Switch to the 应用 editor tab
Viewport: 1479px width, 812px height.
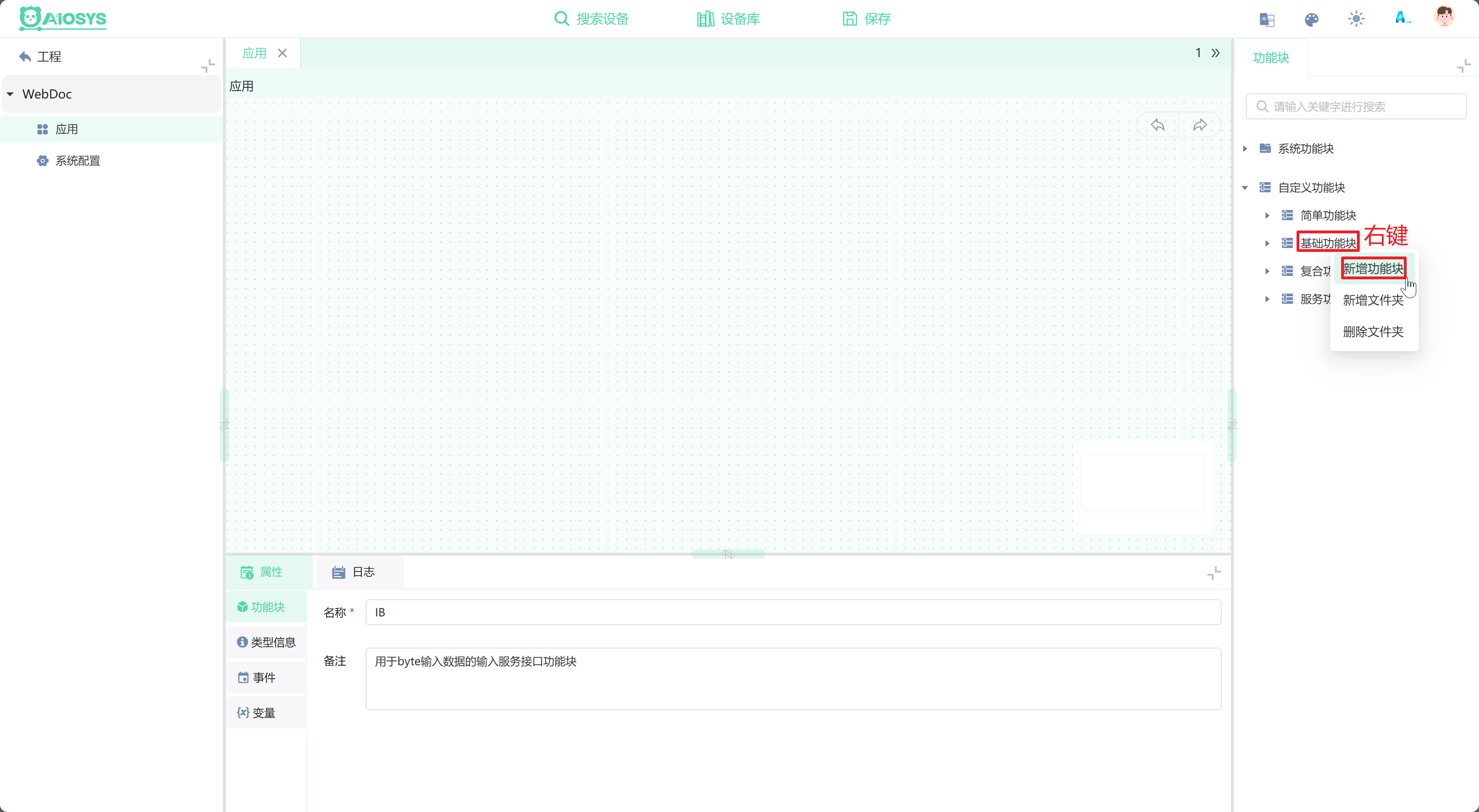point(255,53)
